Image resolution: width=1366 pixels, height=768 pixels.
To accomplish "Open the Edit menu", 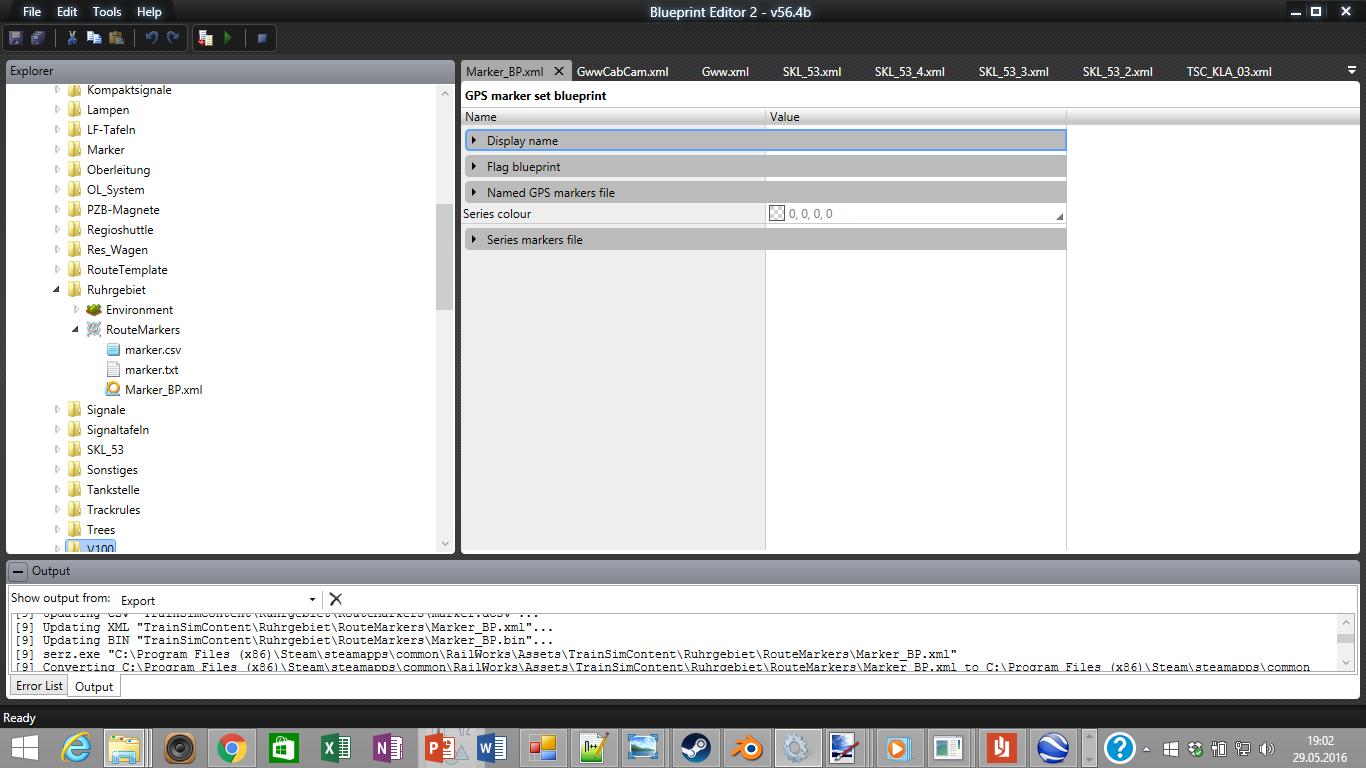I will pos(67,12).
